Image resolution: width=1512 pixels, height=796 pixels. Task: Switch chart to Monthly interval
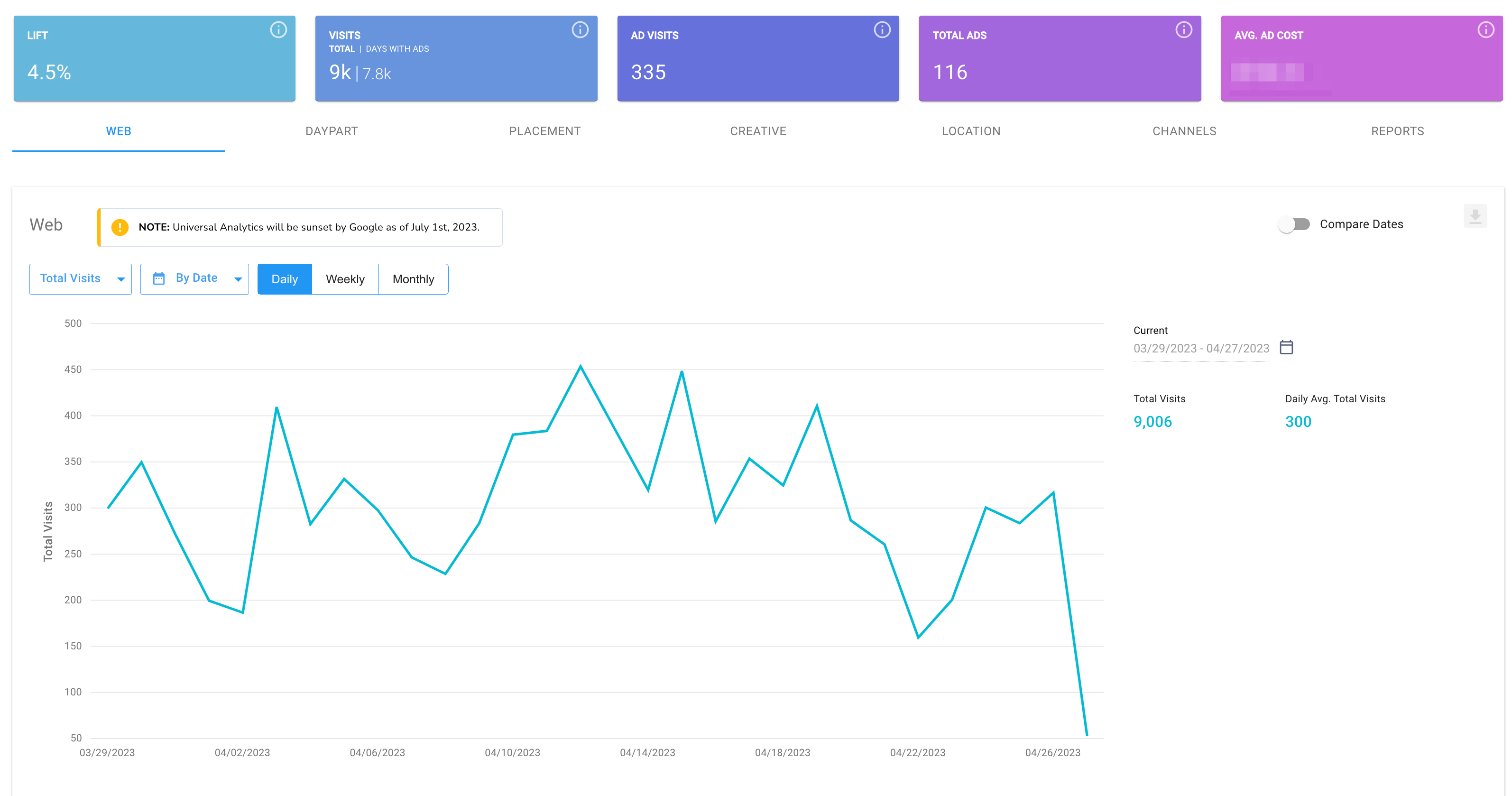click(x=413, y=279)
